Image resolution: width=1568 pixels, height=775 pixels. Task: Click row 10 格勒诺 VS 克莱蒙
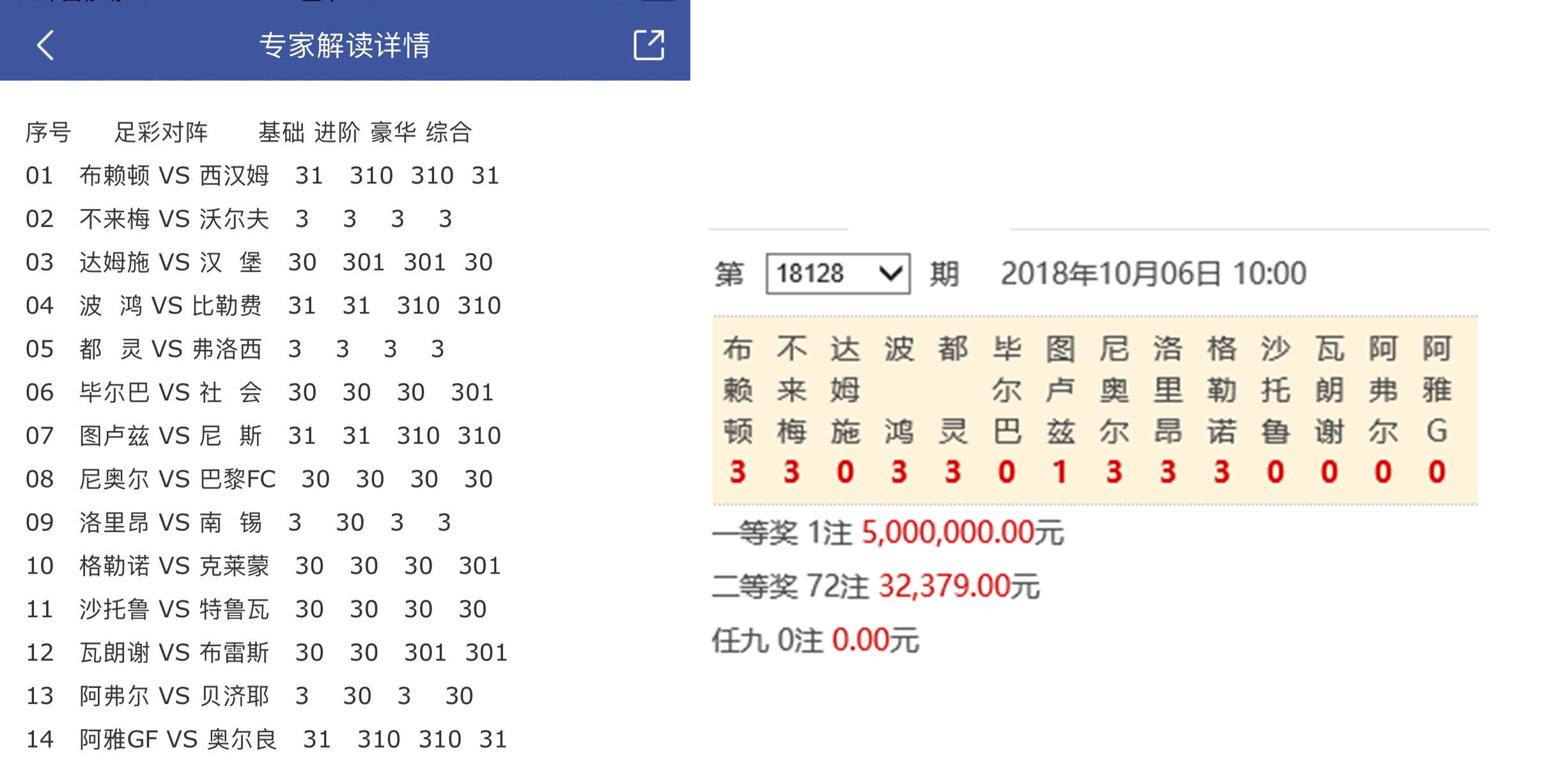pyautogui.click(x=263, y=566)
